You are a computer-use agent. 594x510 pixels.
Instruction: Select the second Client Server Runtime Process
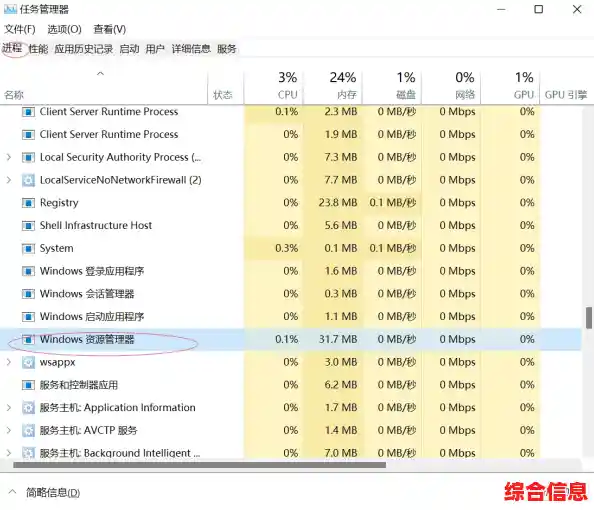pyautogui.click(x=109, y=135)
